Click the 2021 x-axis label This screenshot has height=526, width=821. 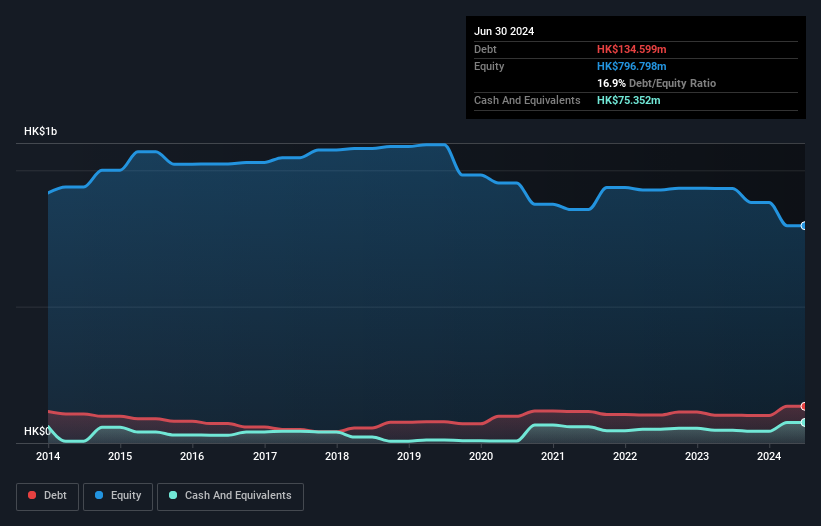[x=553, y=456]
